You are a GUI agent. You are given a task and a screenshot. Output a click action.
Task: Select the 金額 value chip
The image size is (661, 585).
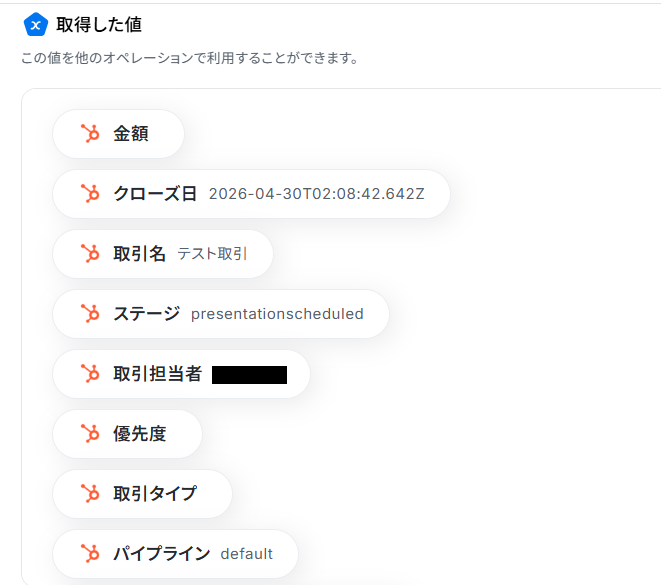[x=118, y=134]
